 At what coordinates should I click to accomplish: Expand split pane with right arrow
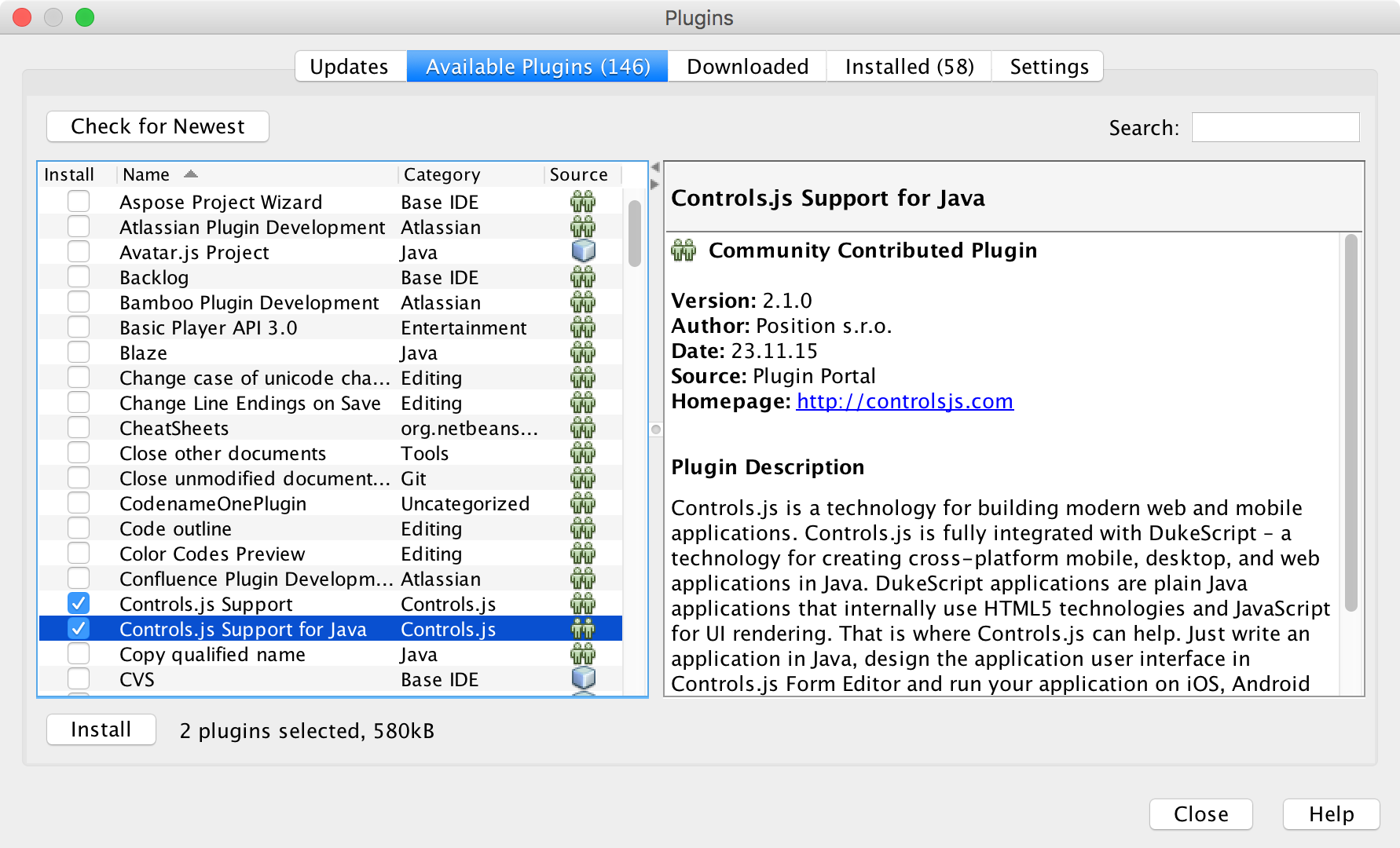[x=654, y=185]
